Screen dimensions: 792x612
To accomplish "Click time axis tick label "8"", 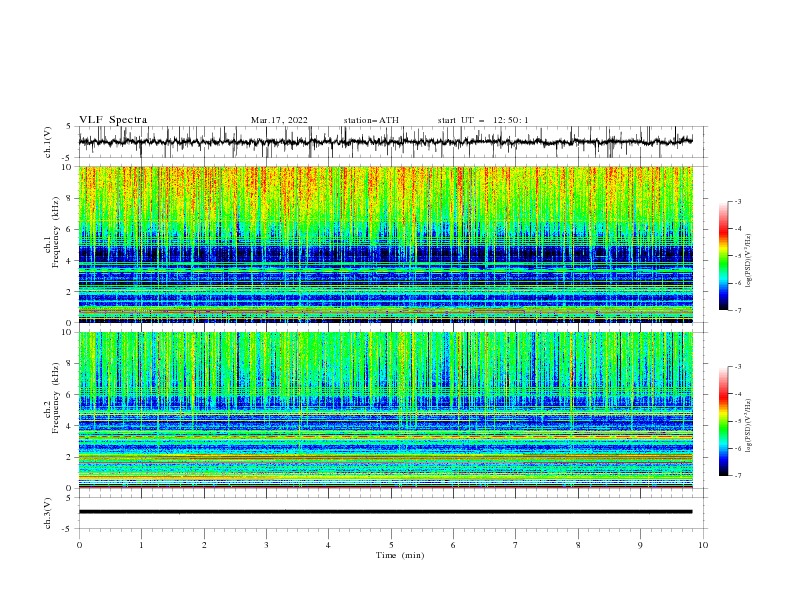I will pos(578,545).
